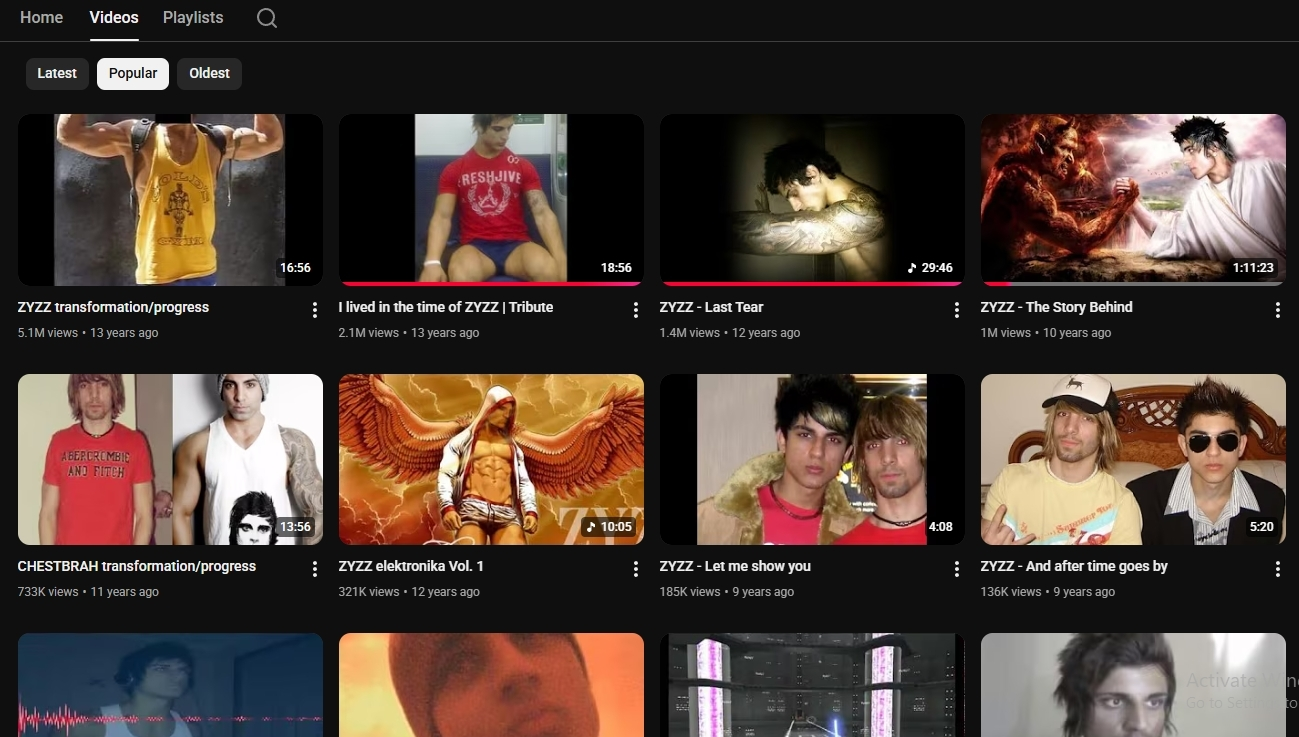Image resolution: width=1299 pixels, height=737 pixels.
Task: Open I lived in the time of ZYZZ title
Action: [x=446, y=307]
